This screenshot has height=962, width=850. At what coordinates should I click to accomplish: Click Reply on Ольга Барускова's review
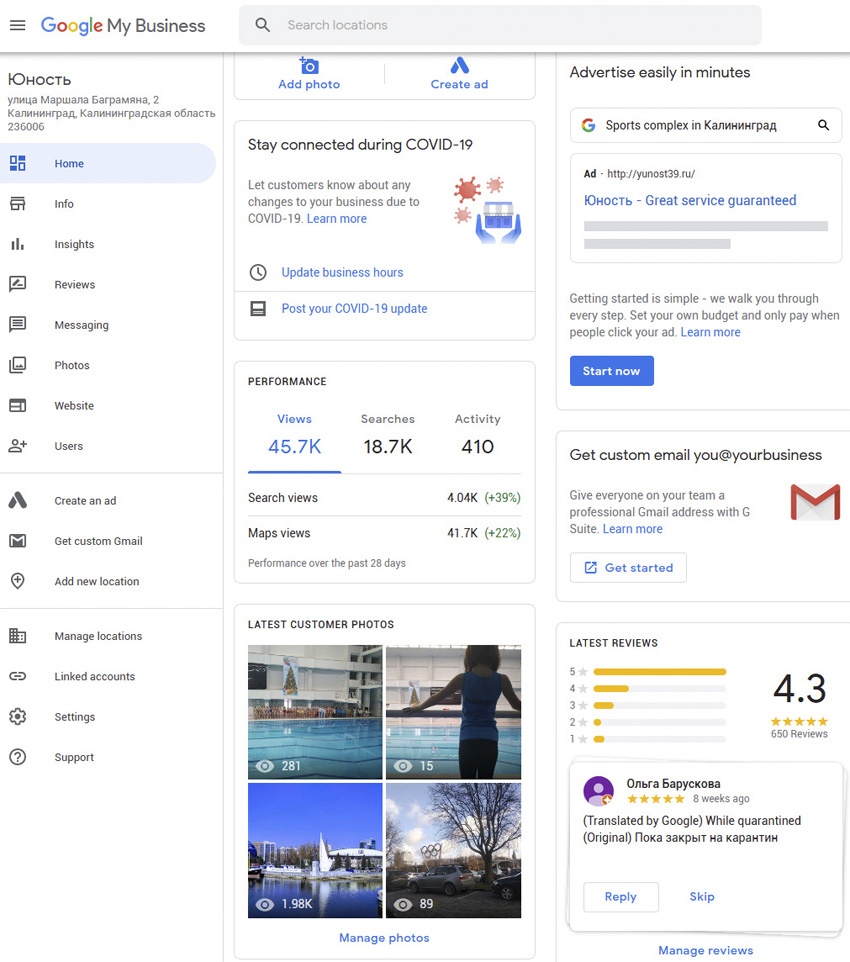tap(620, 897)
